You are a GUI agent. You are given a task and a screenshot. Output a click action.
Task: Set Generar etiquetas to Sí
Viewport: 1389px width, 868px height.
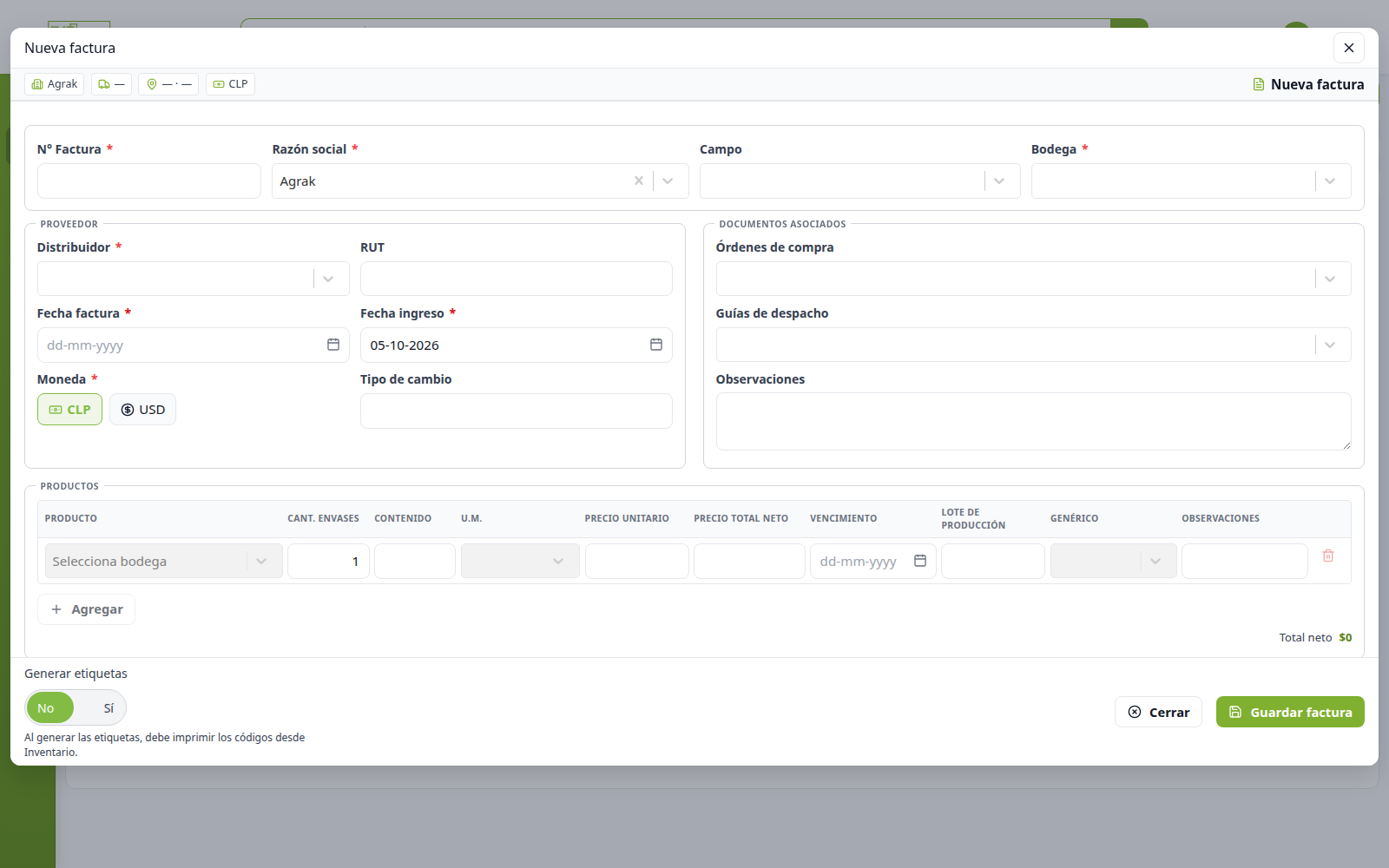tap(109, 708)
